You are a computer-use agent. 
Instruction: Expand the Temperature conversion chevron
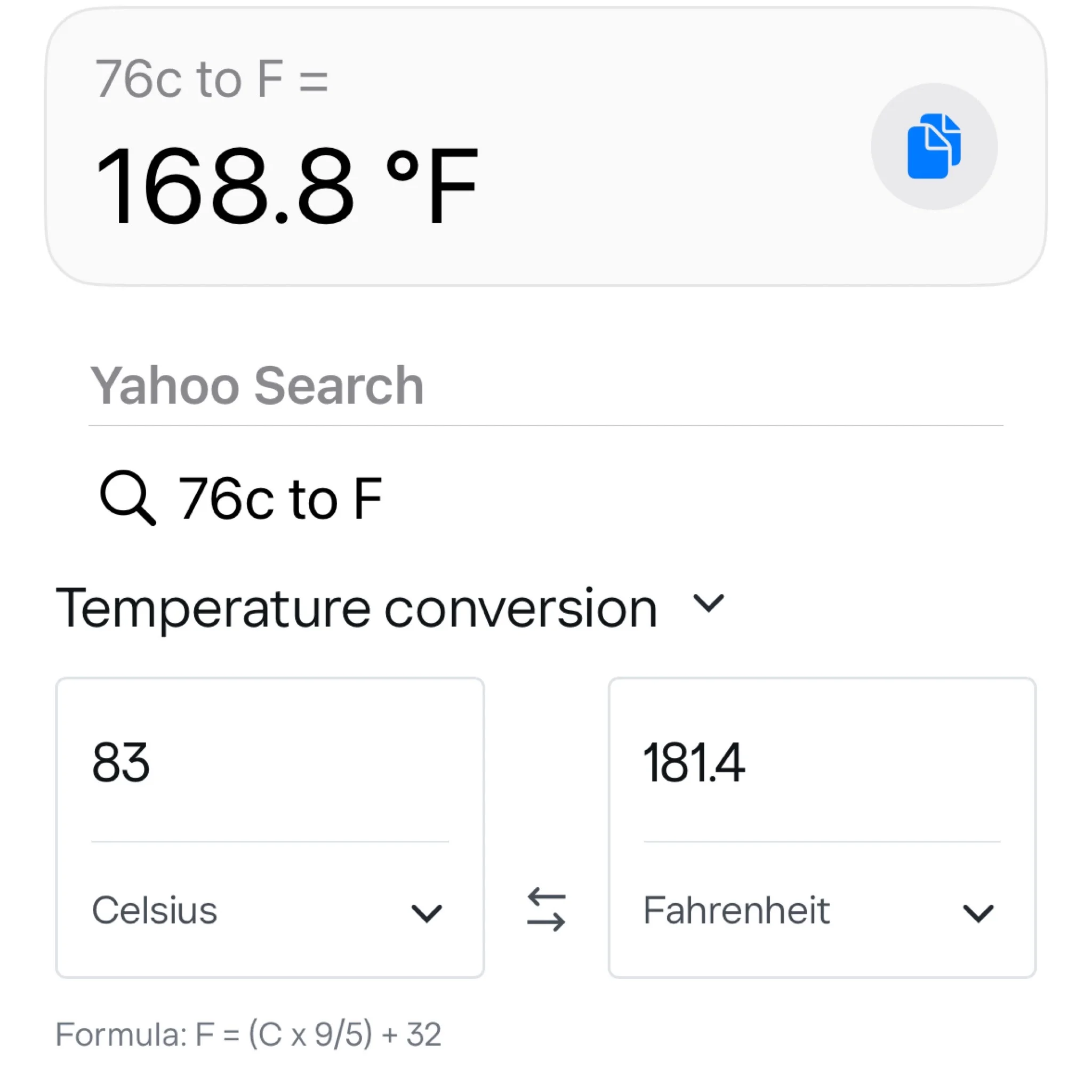pyautogui.click(x=708, y=603)
